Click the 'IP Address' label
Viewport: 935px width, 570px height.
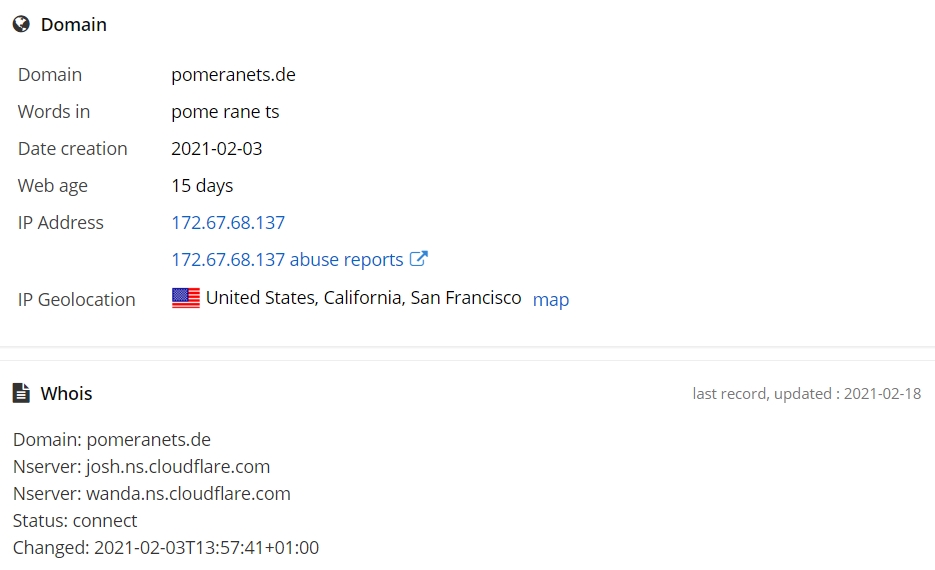60,222
